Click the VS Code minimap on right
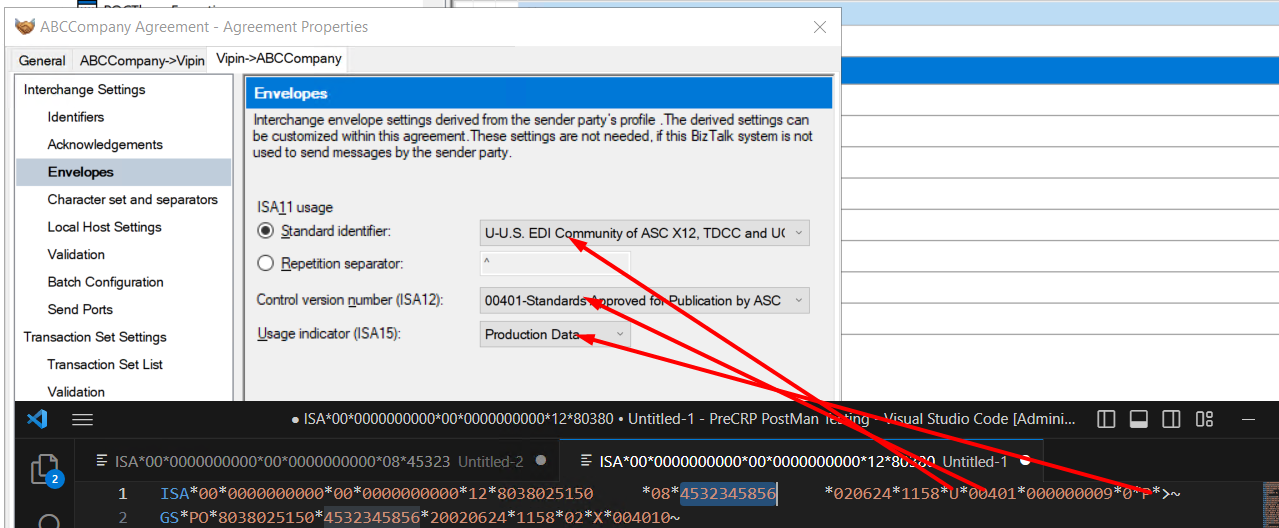 coord(1271,506)
